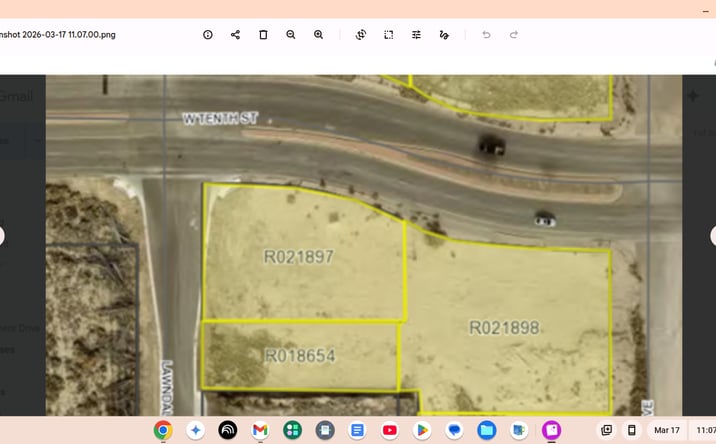Image resolution: width=716 pixels, height=444 pixels.
Task: Open Phone Hub in the system tray
Action: tap(632, 430)
